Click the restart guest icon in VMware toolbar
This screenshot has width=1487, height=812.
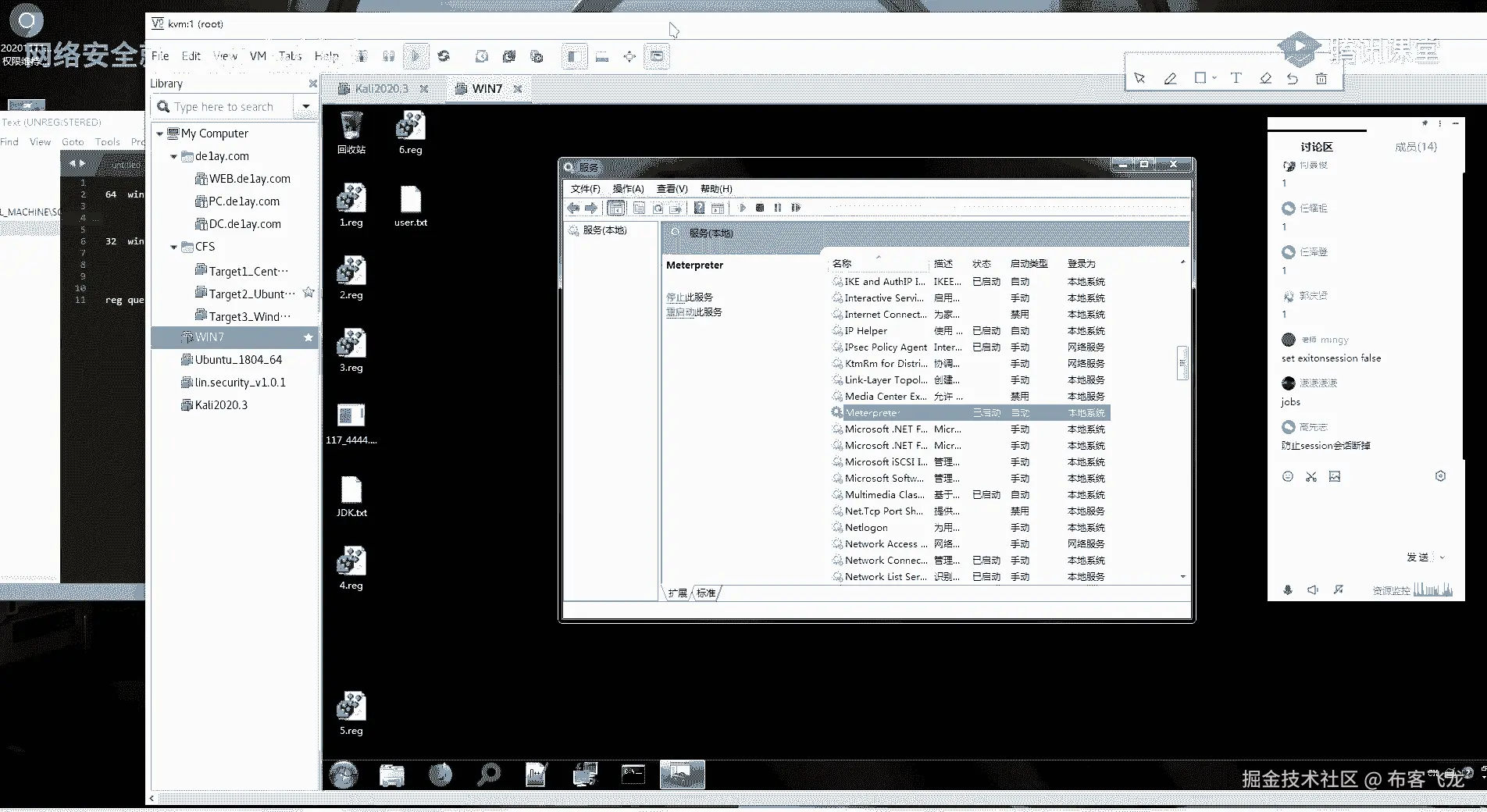click(444, 56)
